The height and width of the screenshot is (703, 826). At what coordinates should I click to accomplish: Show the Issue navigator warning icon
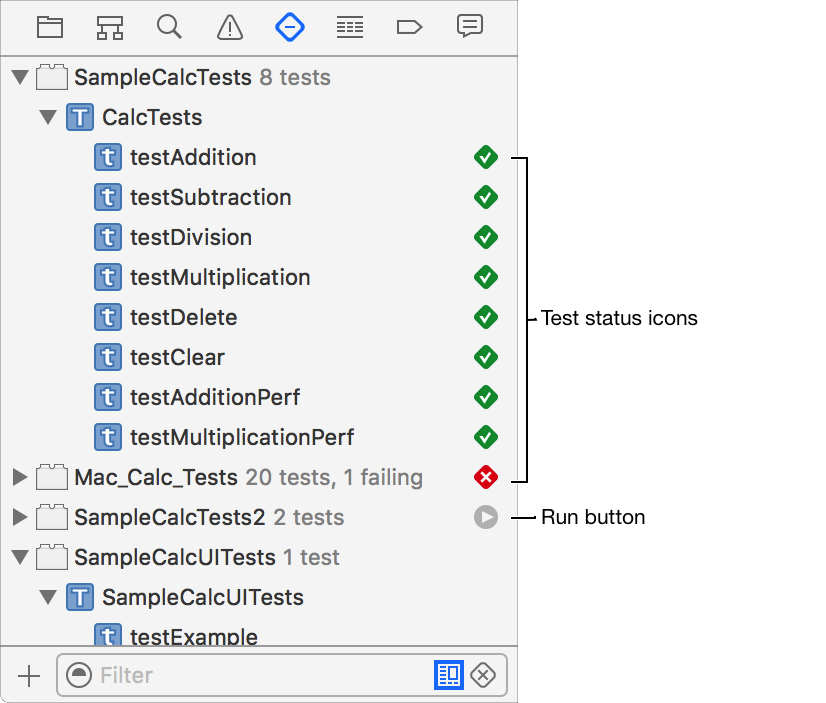coord(230,27)
